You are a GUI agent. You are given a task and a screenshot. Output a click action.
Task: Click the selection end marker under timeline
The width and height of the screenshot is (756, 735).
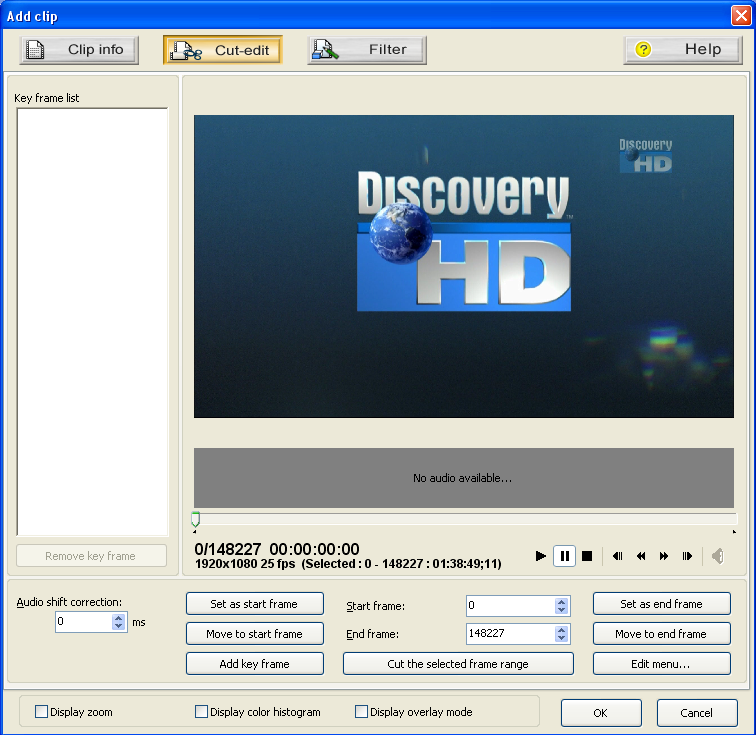point(734,532)
